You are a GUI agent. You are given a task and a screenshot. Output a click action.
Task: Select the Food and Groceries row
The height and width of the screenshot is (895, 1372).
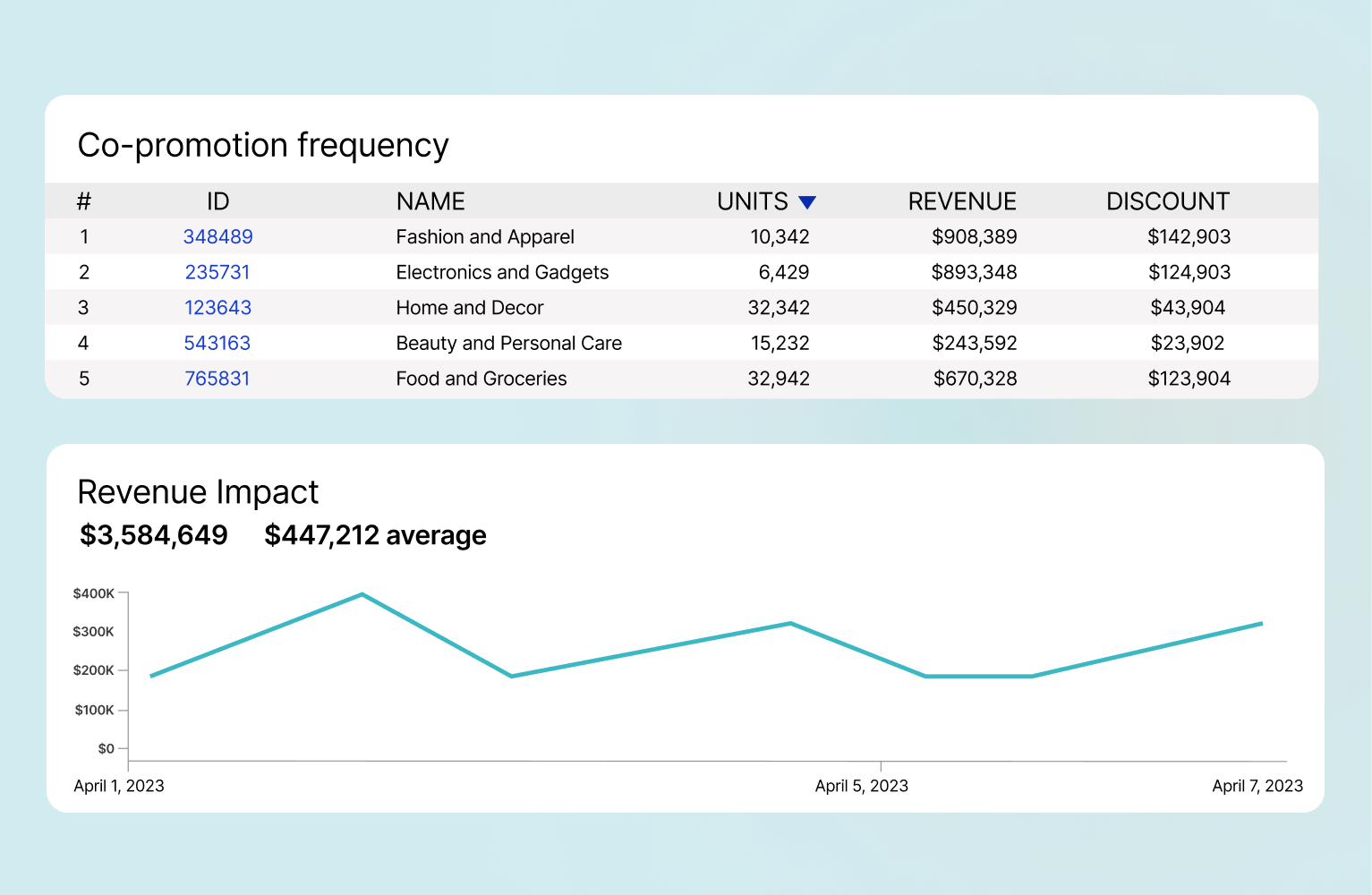click(481, 379)
